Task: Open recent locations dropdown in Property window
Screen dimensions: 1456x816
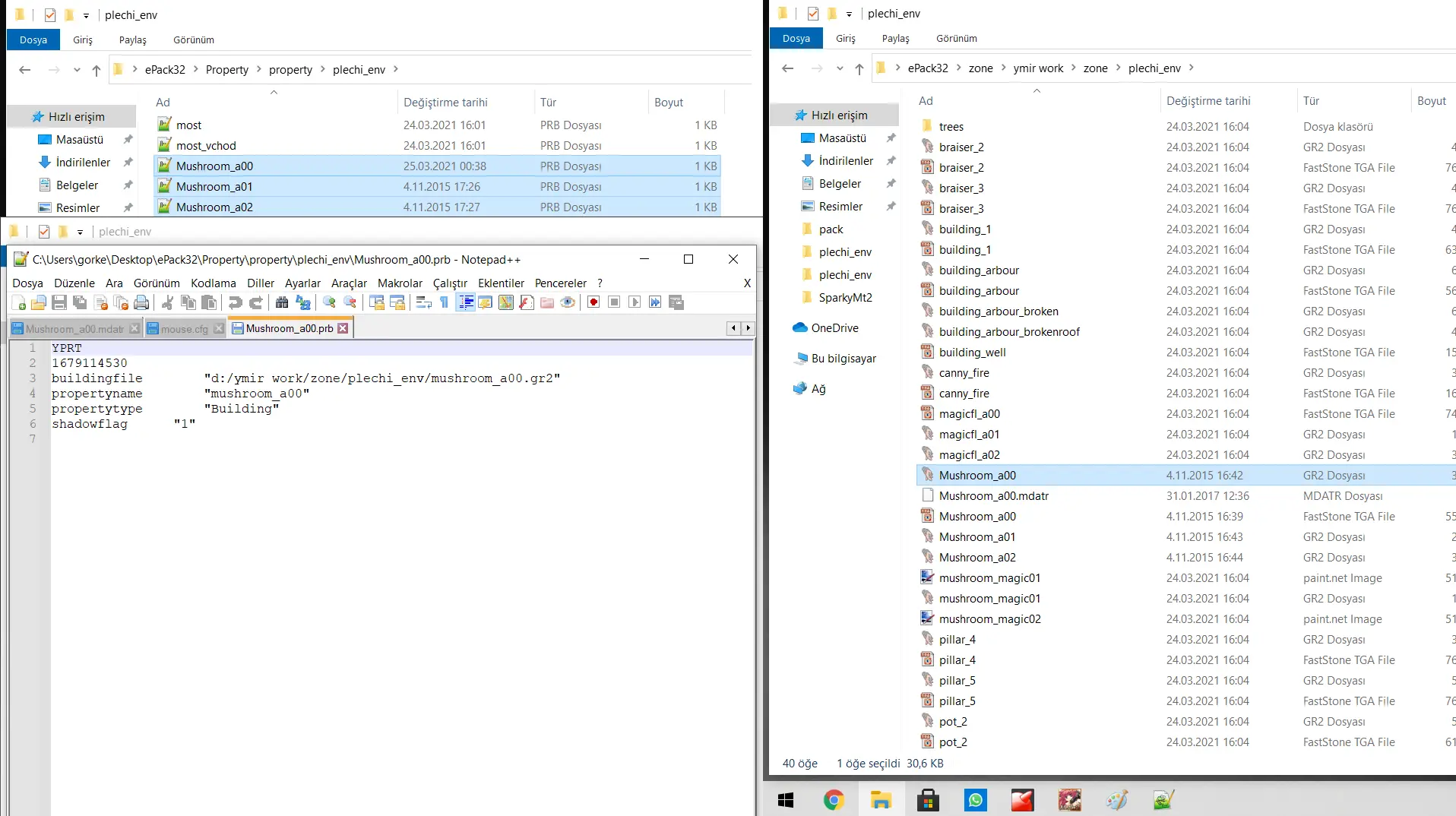Action: click(x=77, y=70)
